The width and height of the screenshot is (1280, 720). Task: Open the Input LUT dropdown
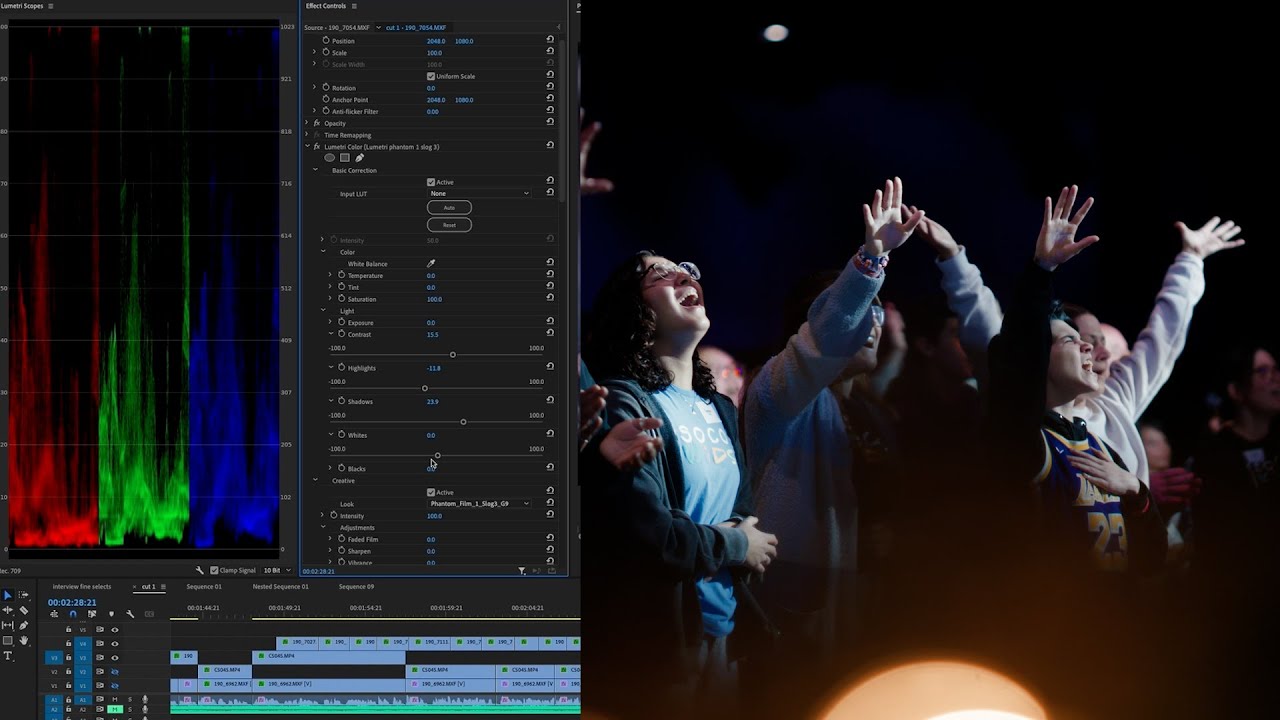coord(479,193)
